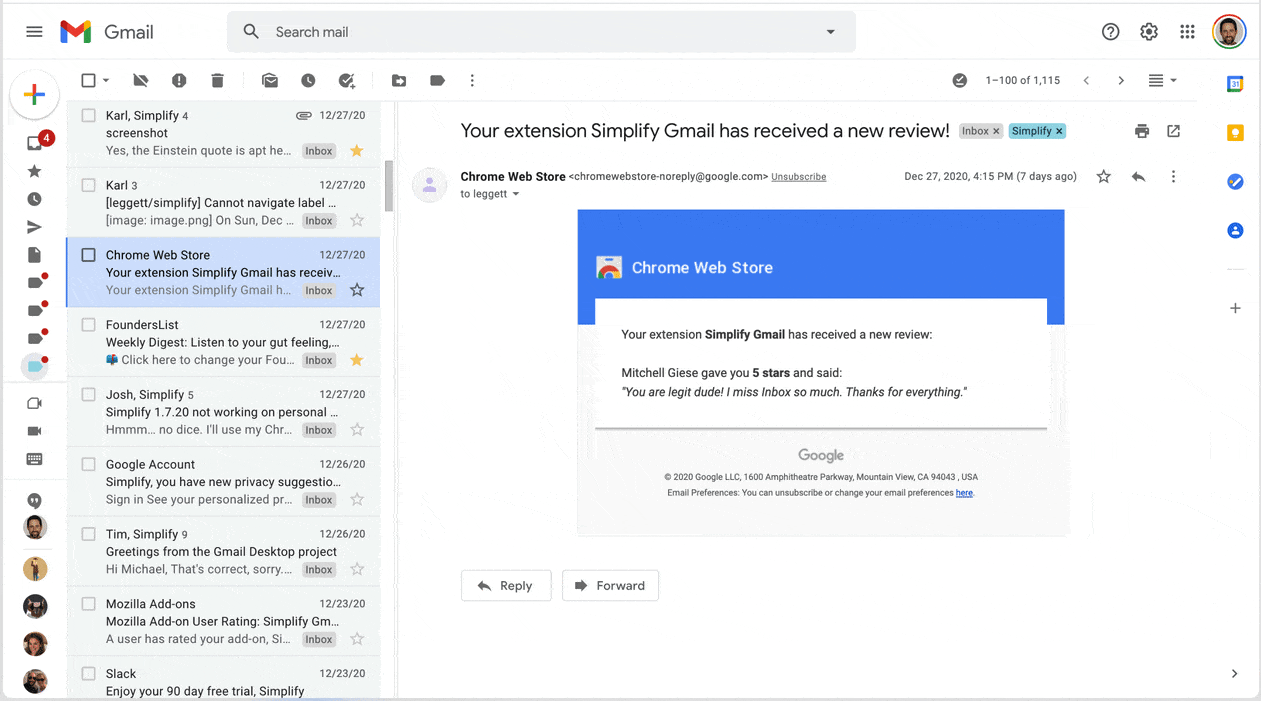1261x701 pixels.
Task: Open Google Tasks side panel
Action: (1235, 181)
